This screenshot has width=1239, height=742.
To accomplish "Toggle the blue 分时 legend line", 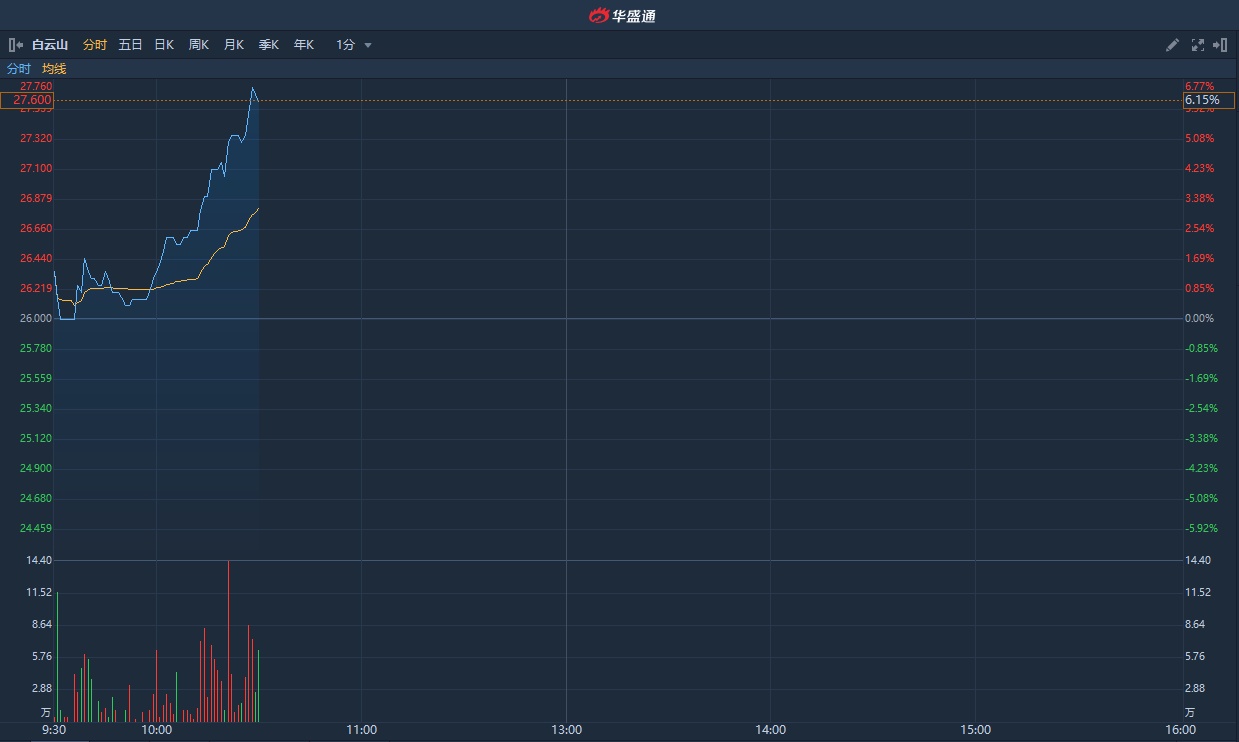I will pyautogui.click(x=19, y=69).
